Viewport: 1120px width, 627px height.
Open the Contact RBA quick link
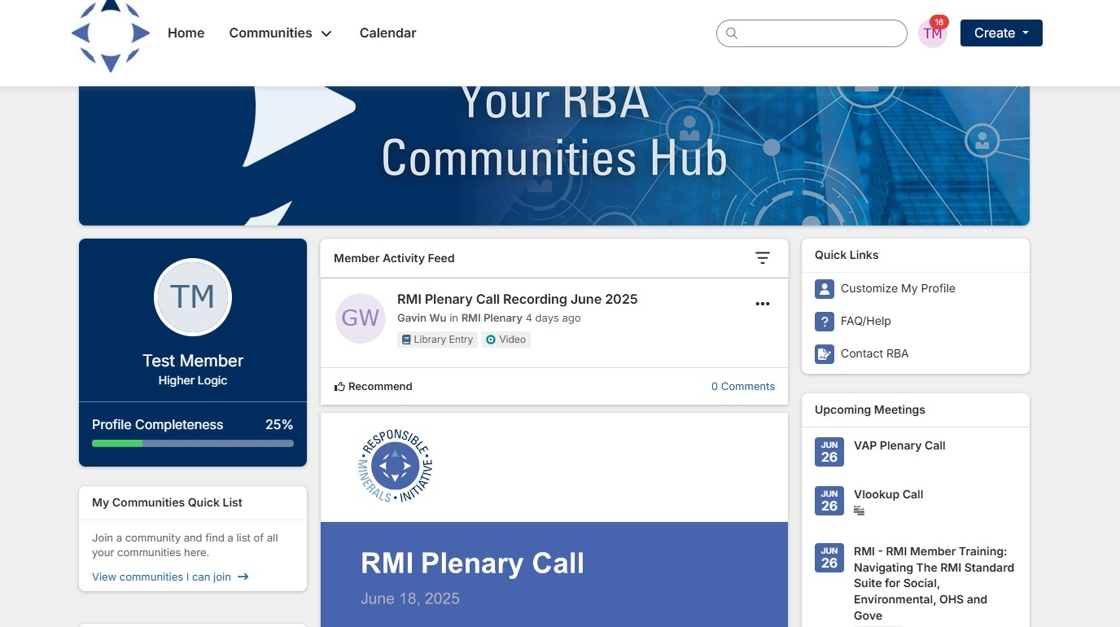tap(874, 353)
